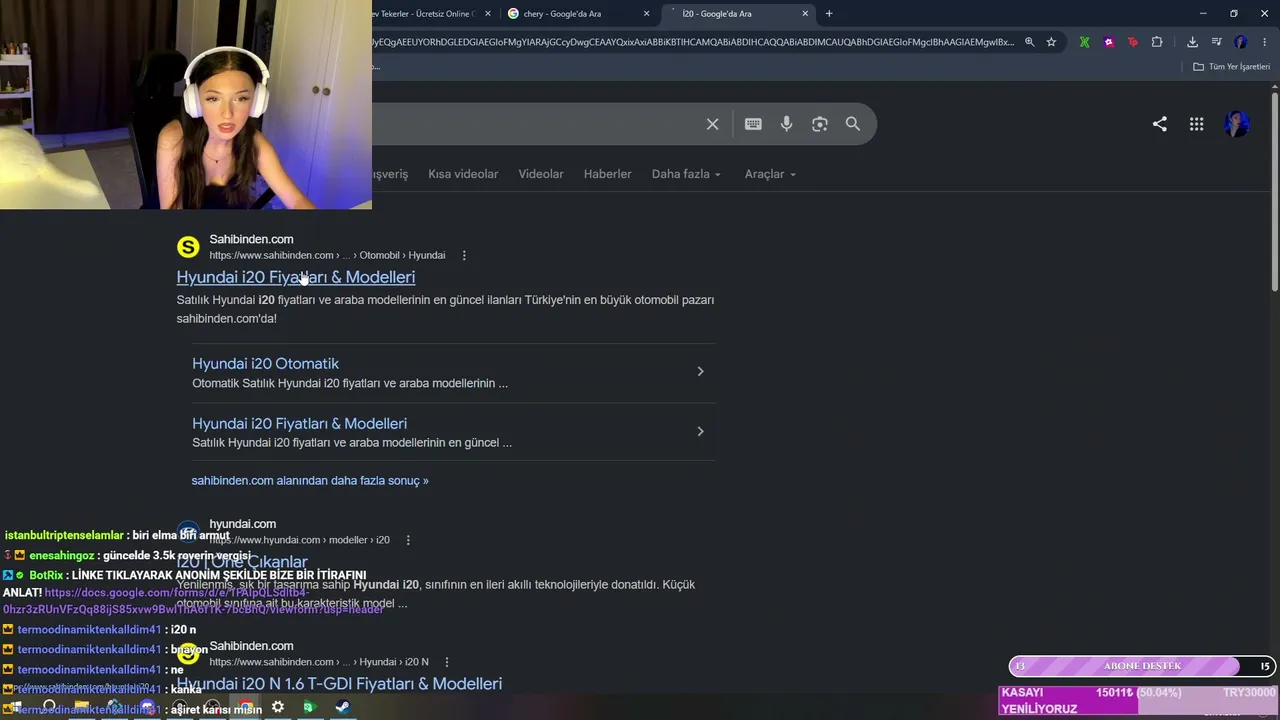Image resolution: width=1280 pixels, height=720 pixels.
Task: Open Settings gear in the taskbar
Action: tap(278, 708)
